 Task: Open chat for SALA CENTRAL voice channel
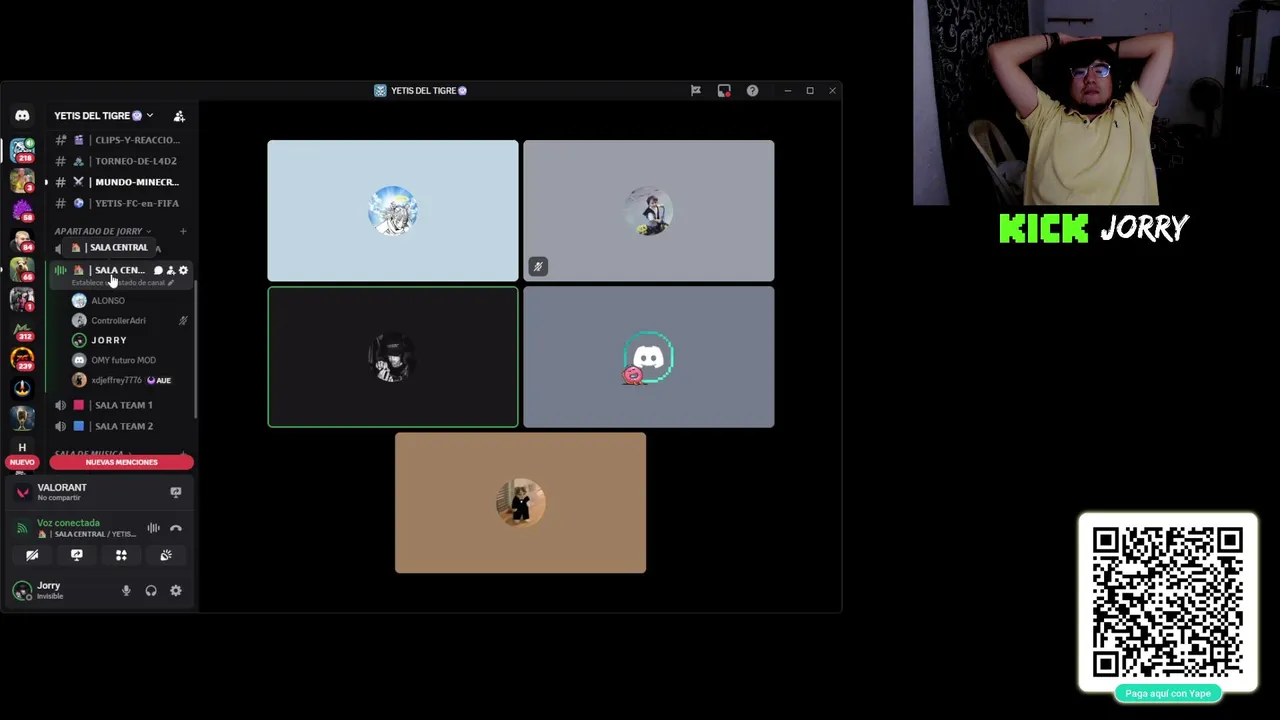[158, 271]
